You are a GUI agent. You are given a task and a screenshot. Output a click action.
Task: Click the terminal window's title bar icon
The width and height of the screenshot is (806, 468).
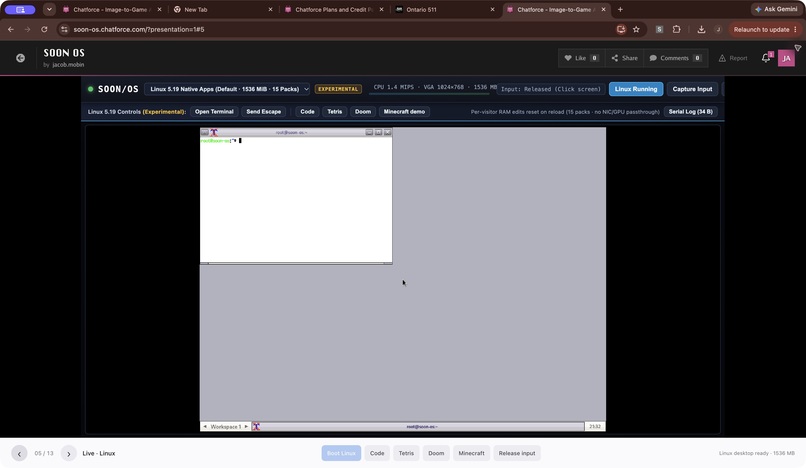coord(214,132)
